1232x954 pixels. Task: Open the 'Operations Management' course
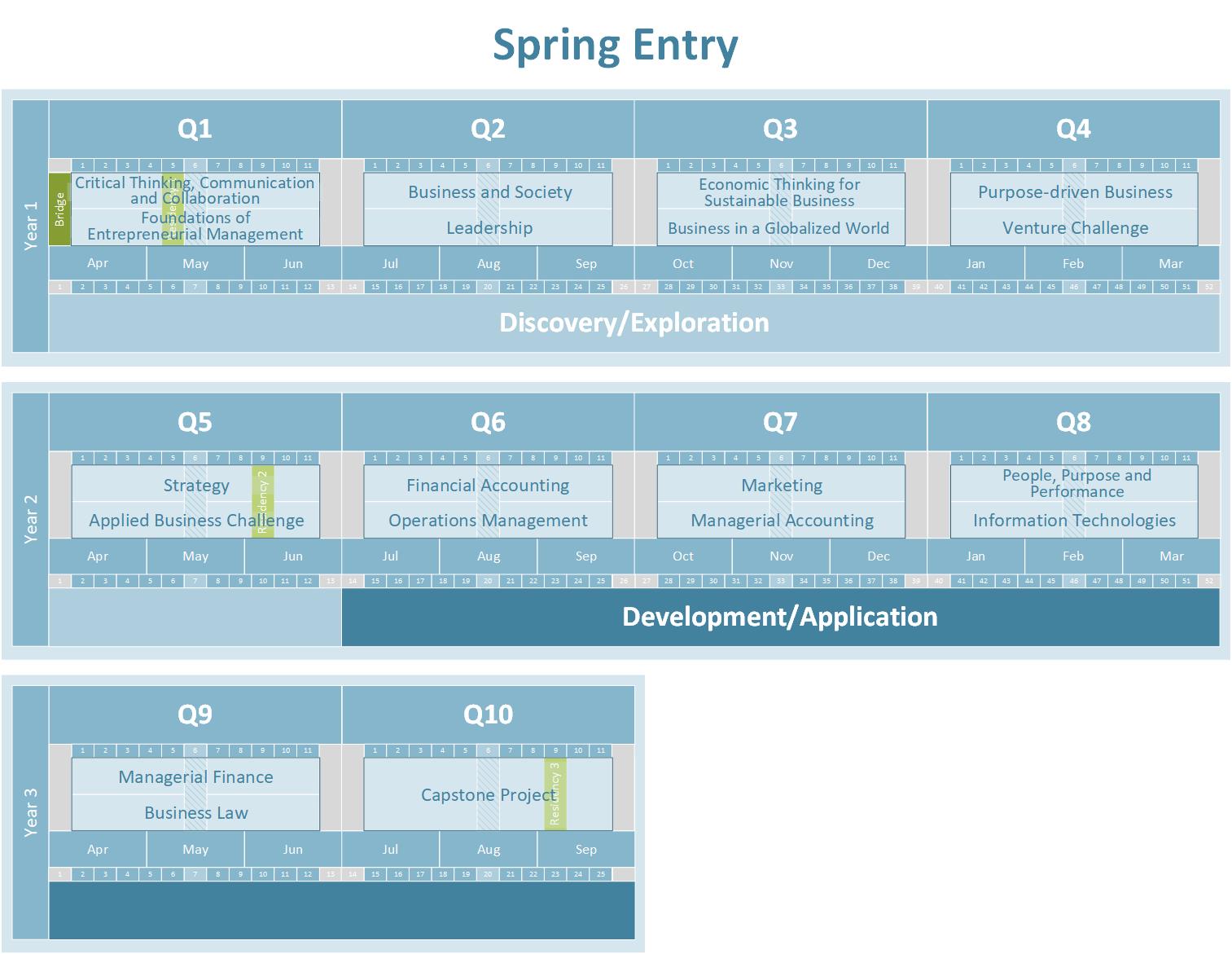pyautogui.click(x=489, y=520)
